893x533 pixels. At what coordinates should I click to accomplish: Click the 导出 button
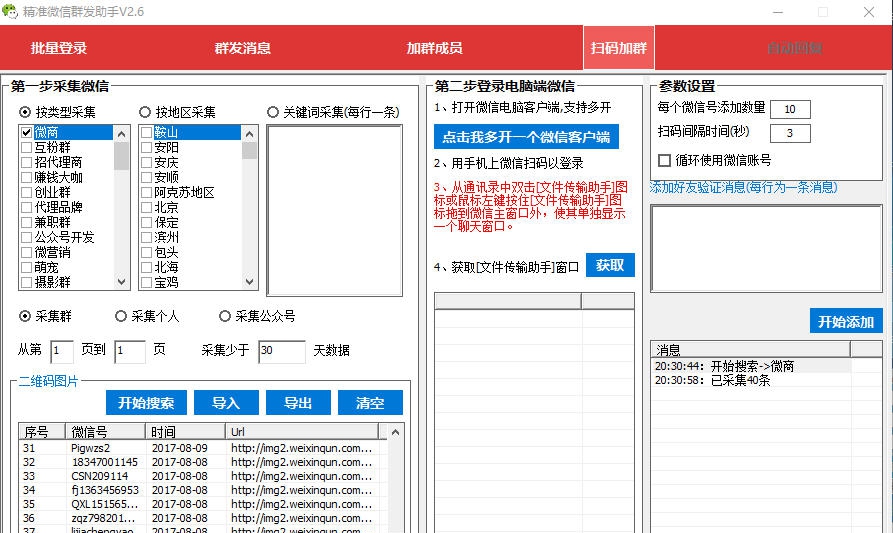[298, 403]
